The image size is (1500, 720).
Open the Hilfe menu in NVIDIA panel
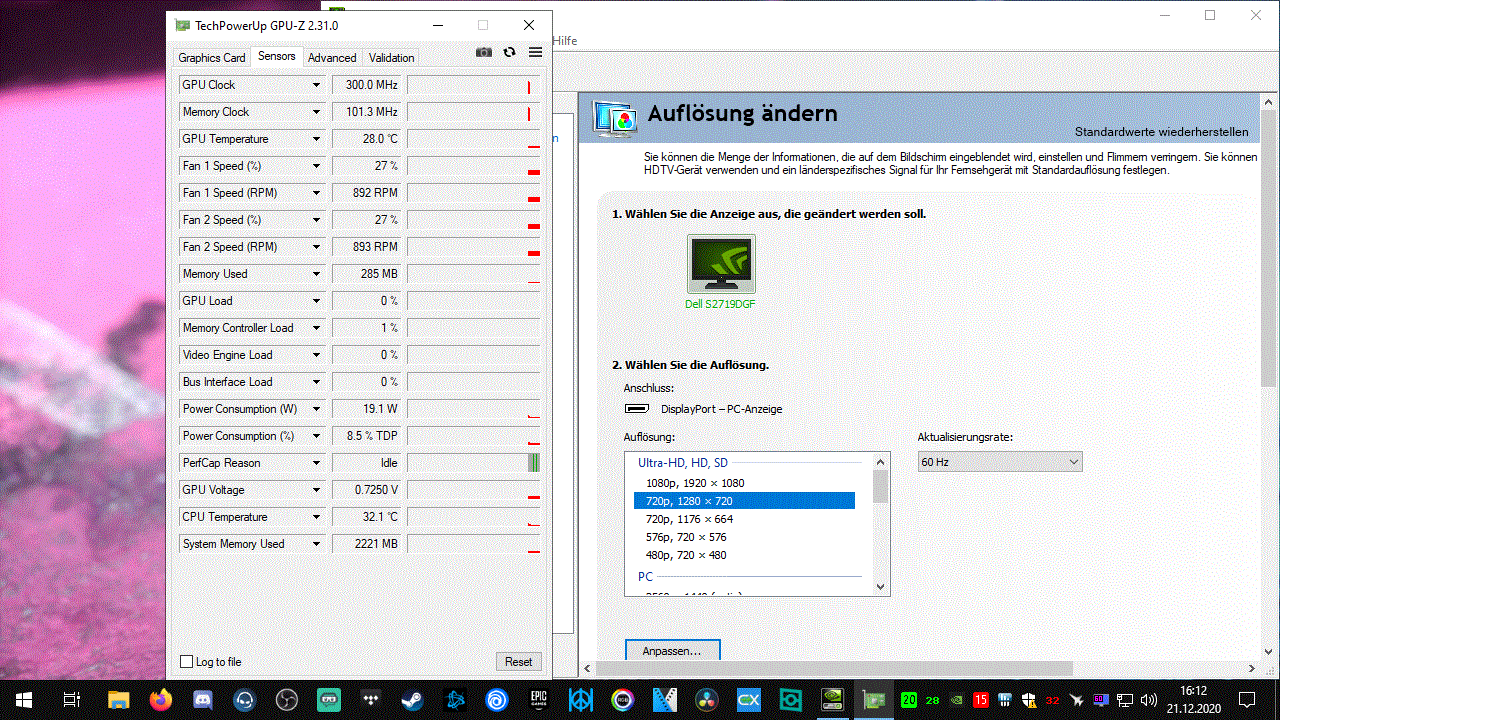564,40
